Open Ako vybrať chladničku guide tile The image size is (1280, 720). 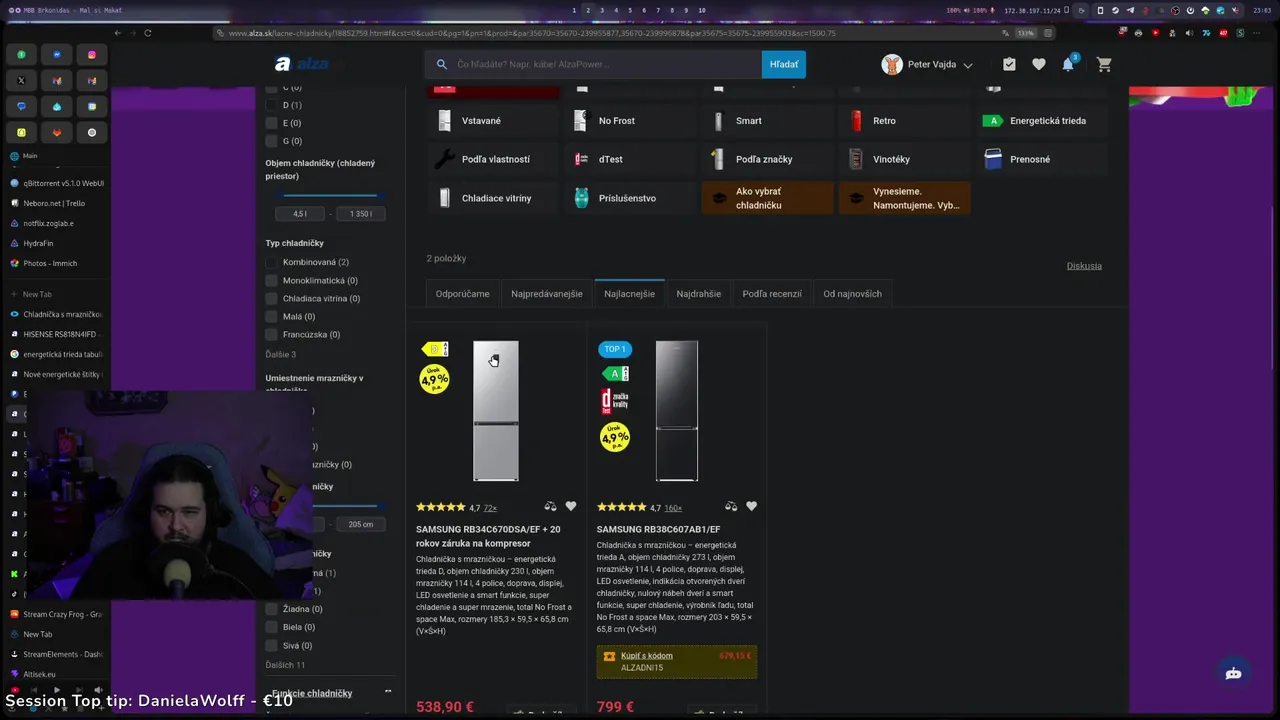click(x=768, y=198)
